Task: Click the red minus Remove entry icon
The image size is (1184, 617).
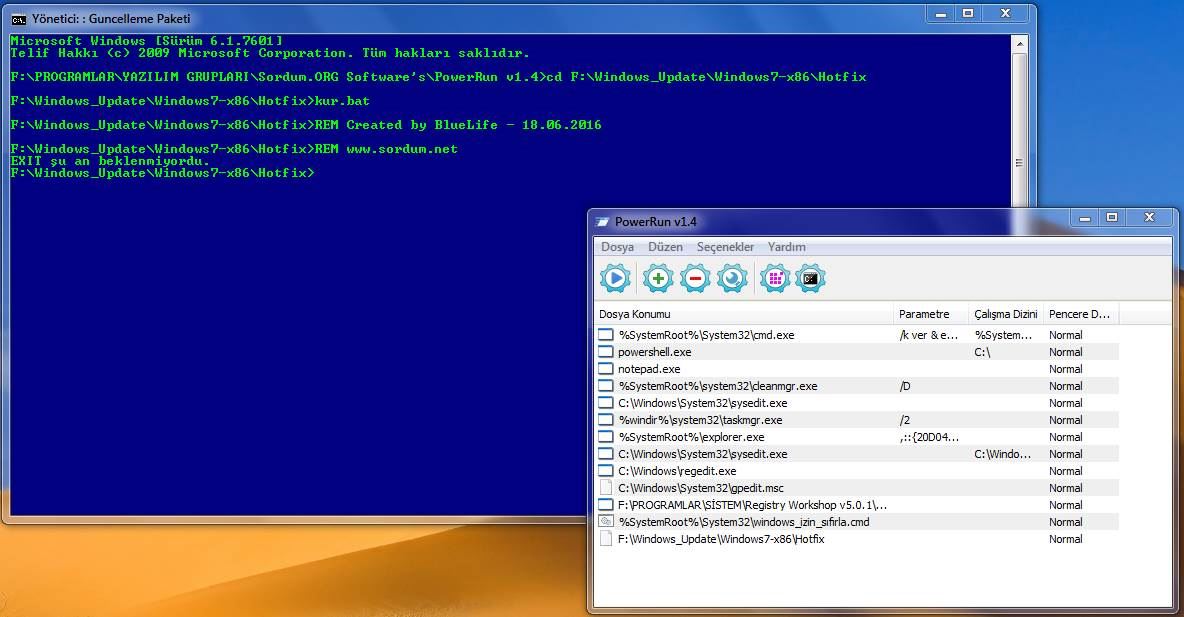Action: tap(695, 279)
